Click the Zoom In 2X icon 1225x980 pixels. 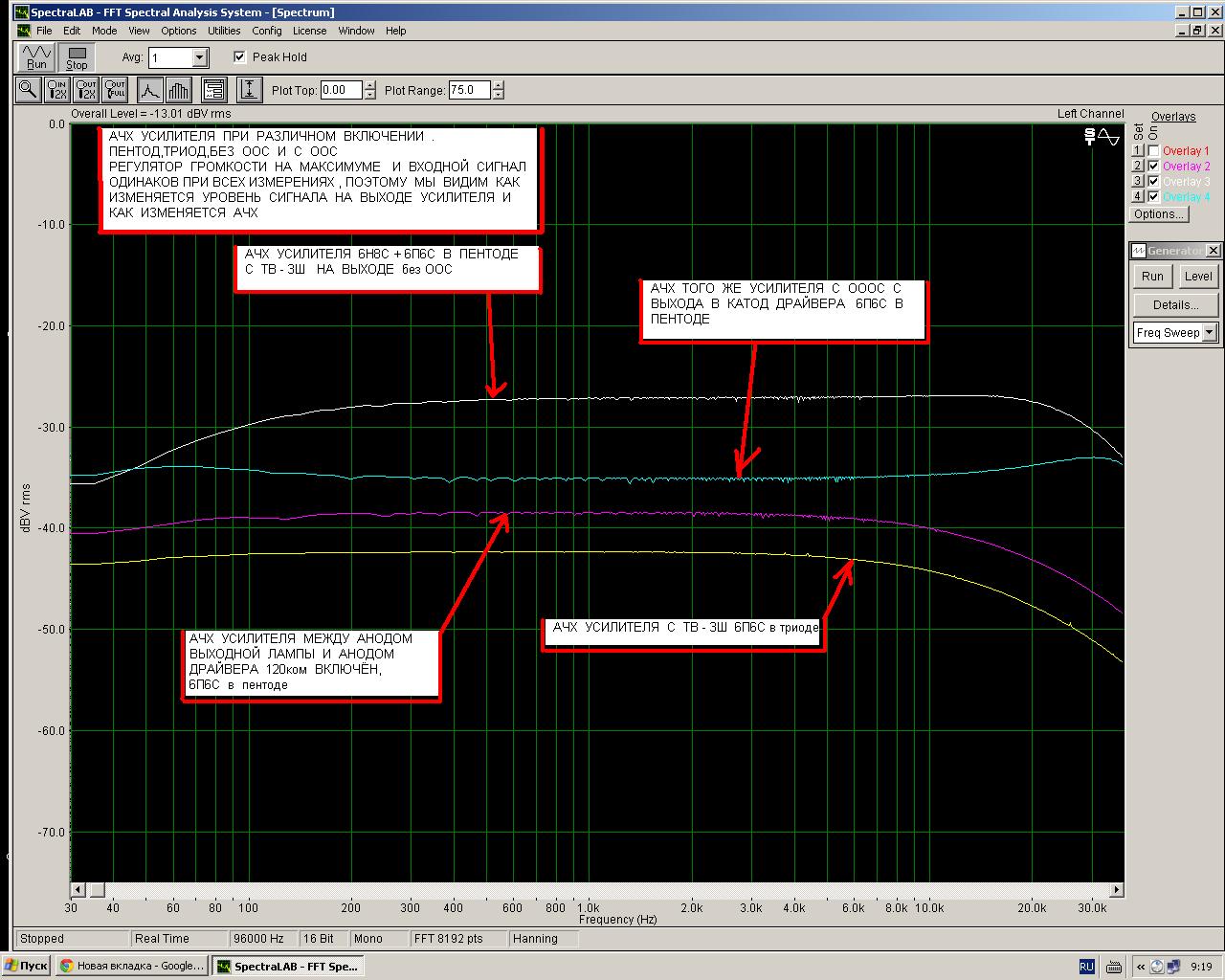(x=58, y=90)
